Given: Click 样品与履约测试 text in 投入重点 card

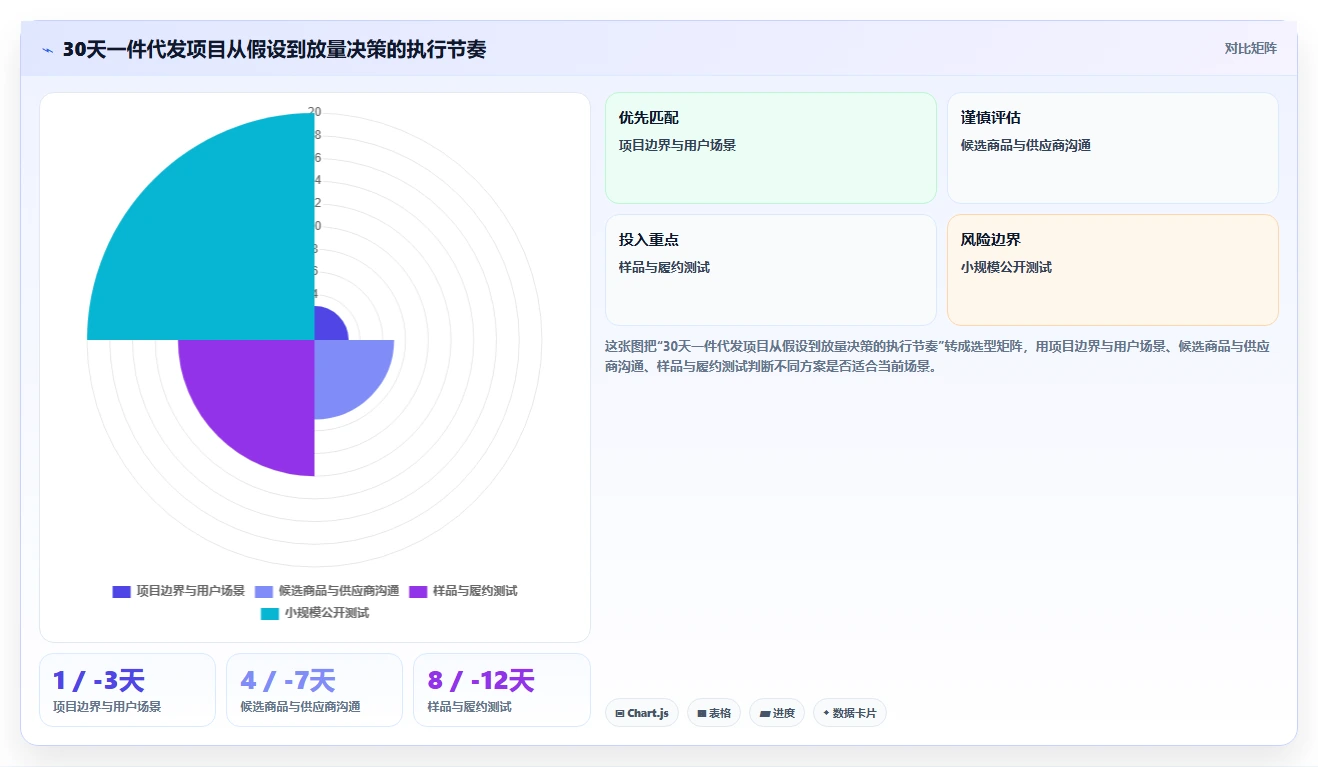Looking at the screenshot, I should tap(664, 267).
